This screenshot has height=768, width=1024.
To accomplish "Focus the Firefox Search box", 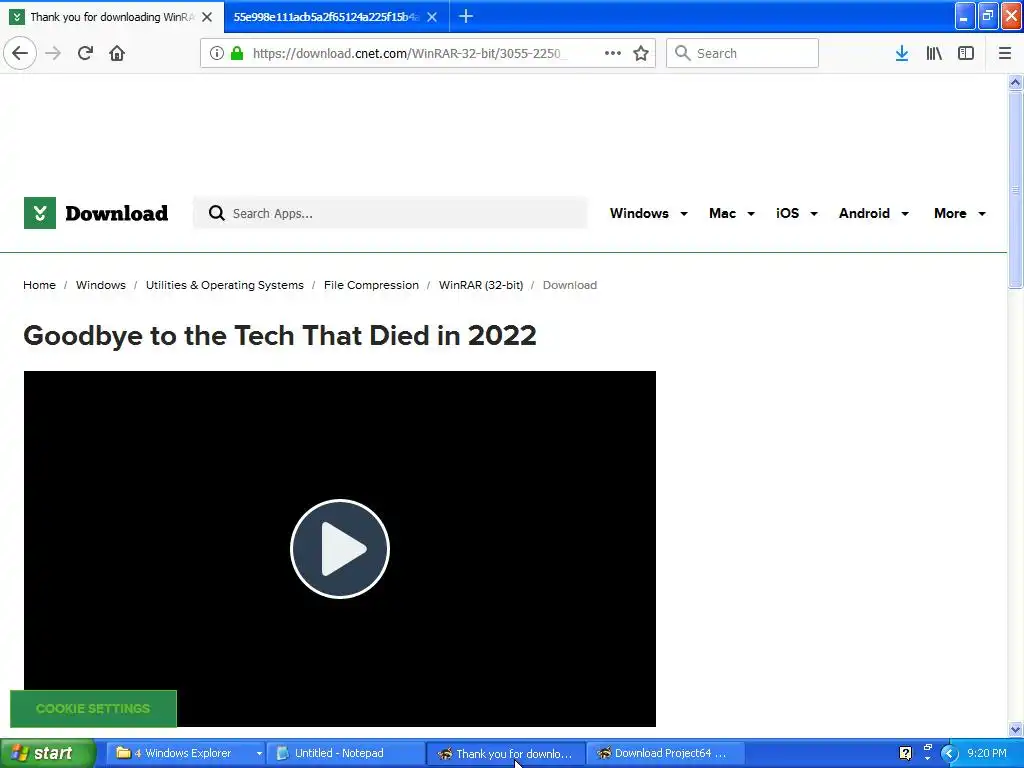I will pyautogui.click(x=742, y=53).
